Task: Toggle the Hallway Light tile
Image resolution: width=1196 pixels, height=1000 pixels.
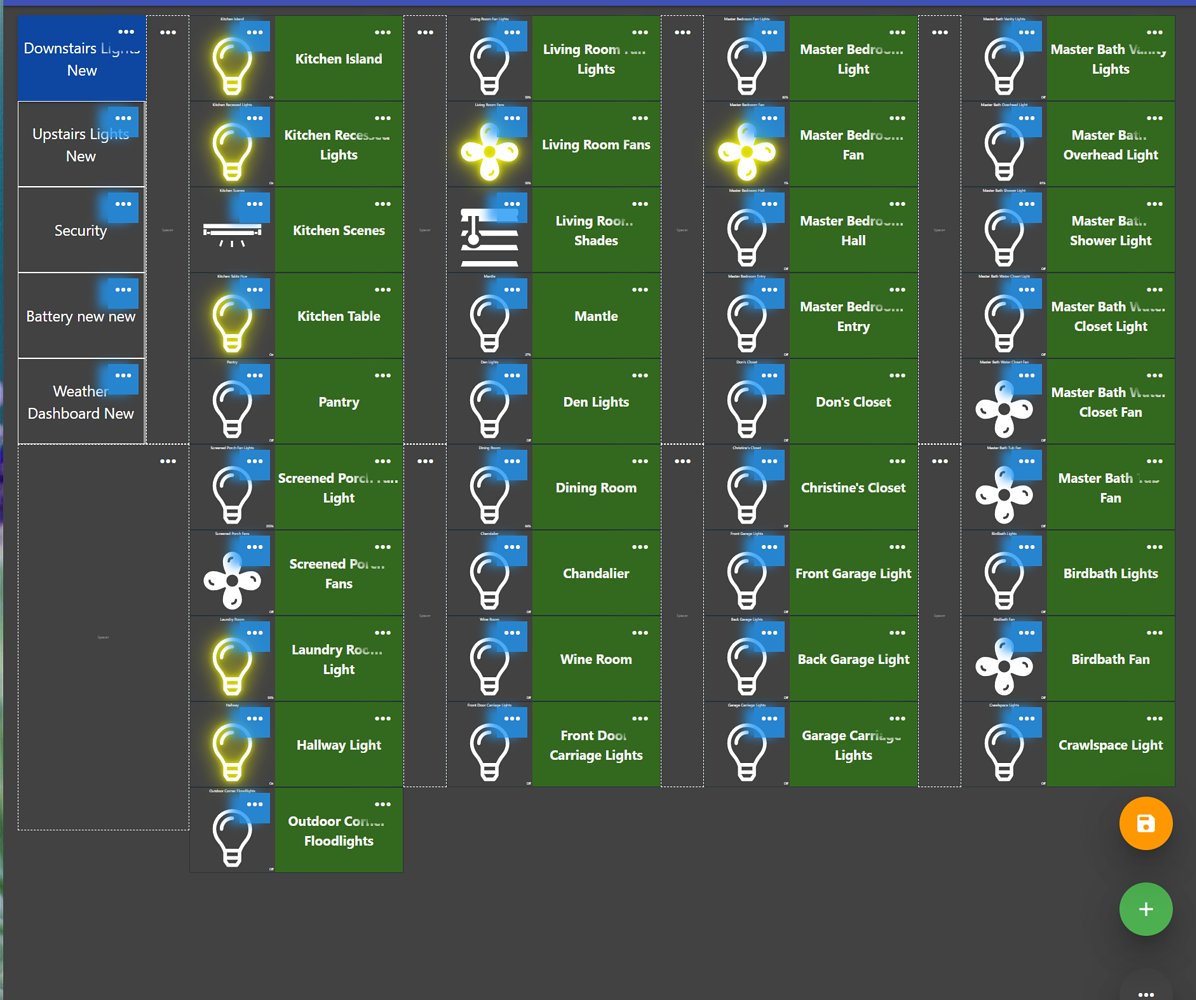Action: click(x=231, y=750)
